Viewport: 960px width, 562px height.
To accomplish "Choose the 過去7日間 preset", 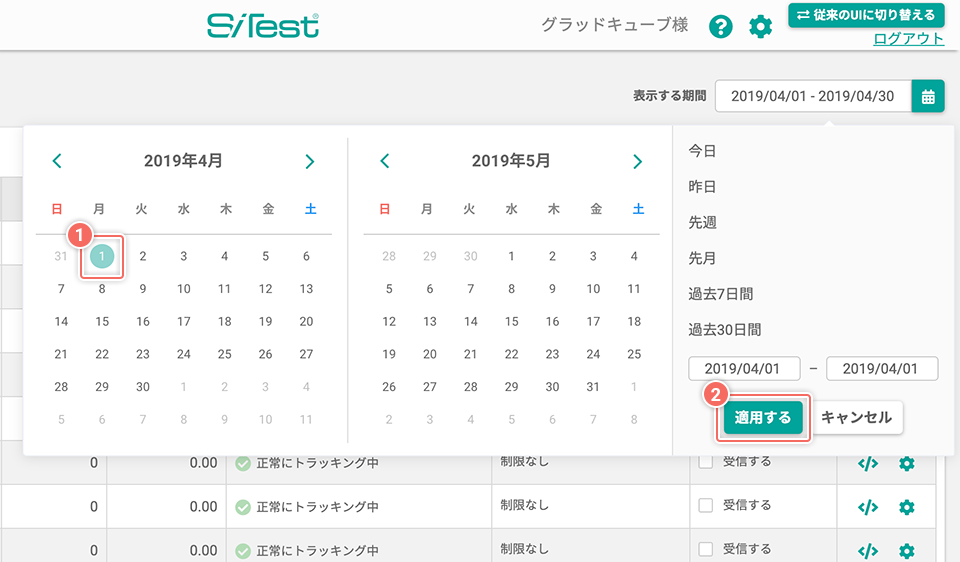I will 721,294.
